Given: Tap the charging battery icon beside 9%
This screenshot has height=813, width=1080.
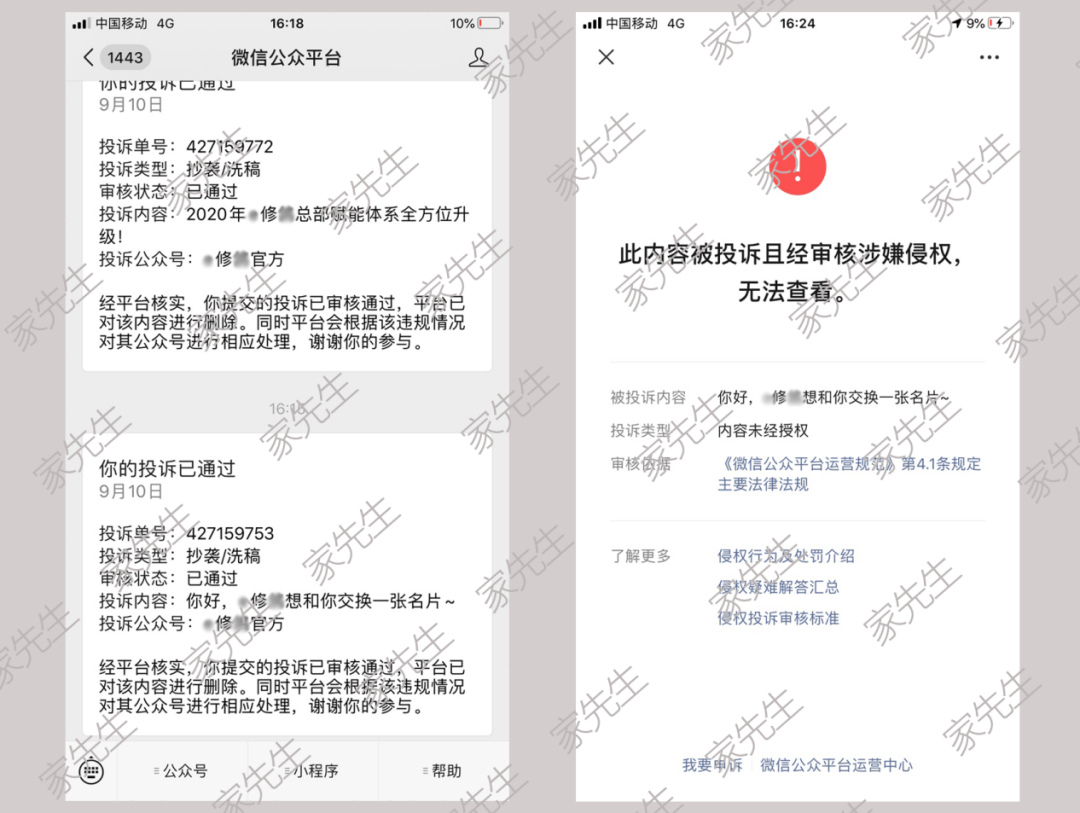Looking at the screenshot, I should [1001, 23].
